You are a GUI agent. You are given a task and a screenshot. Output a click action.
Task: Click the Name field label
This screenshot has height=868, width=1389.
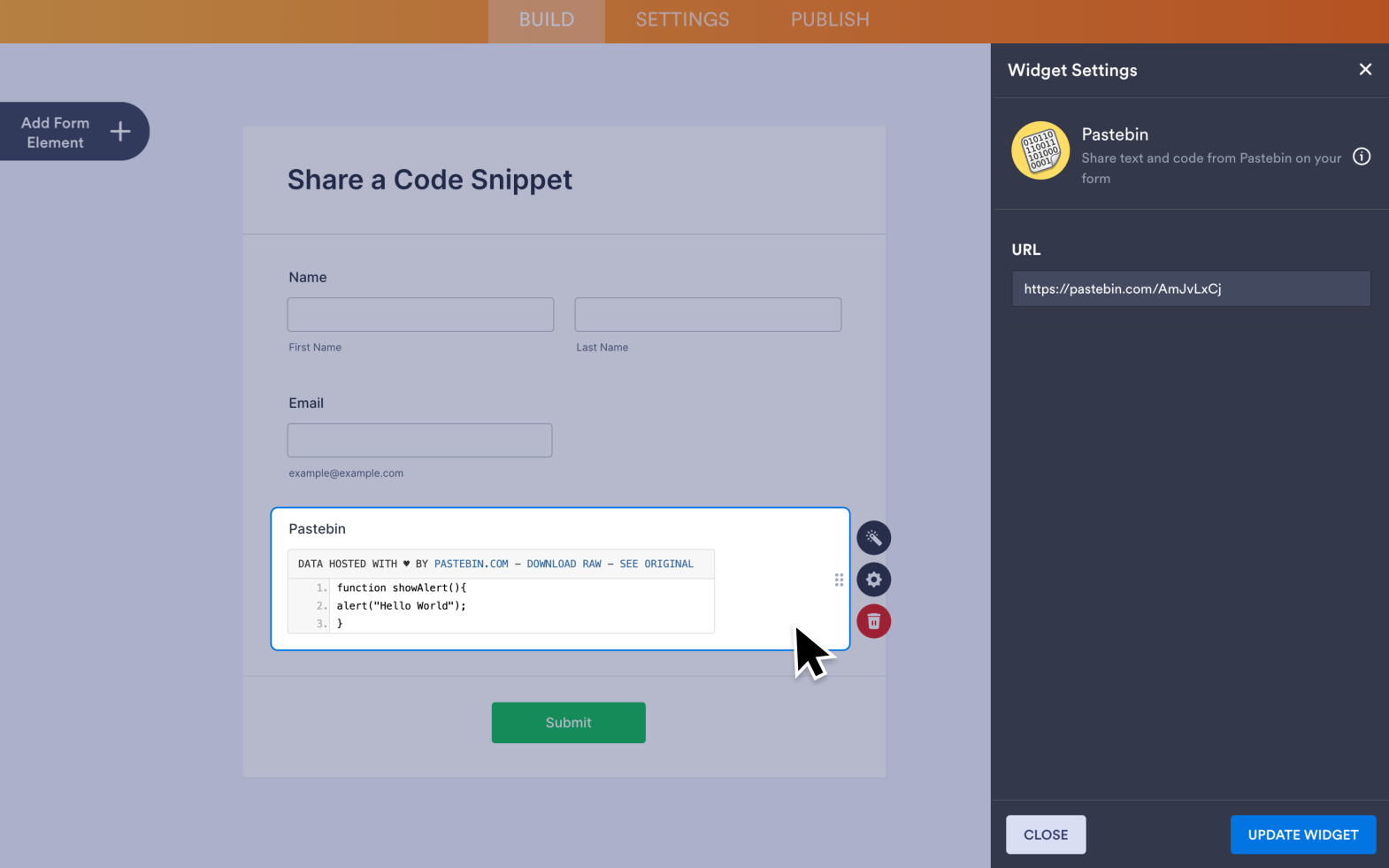point(308,277)
